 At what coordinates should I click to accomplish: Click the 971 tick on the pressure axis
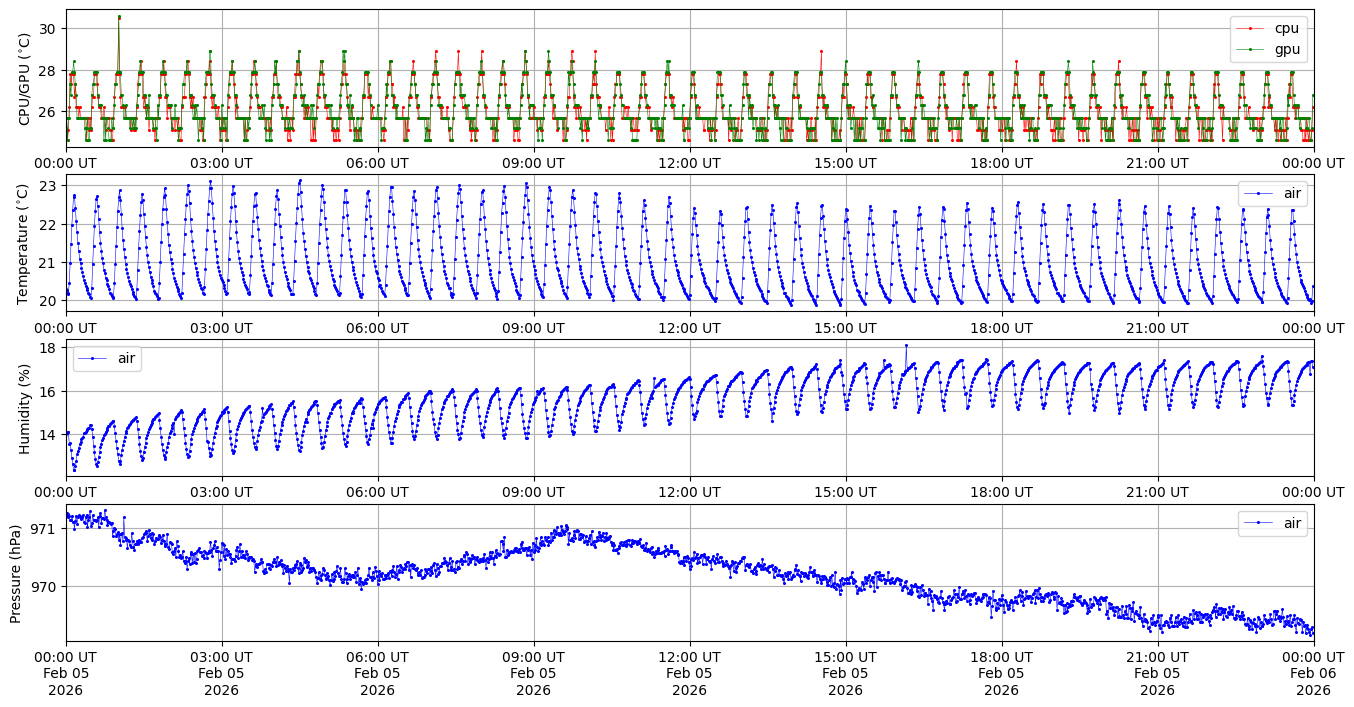45,528
